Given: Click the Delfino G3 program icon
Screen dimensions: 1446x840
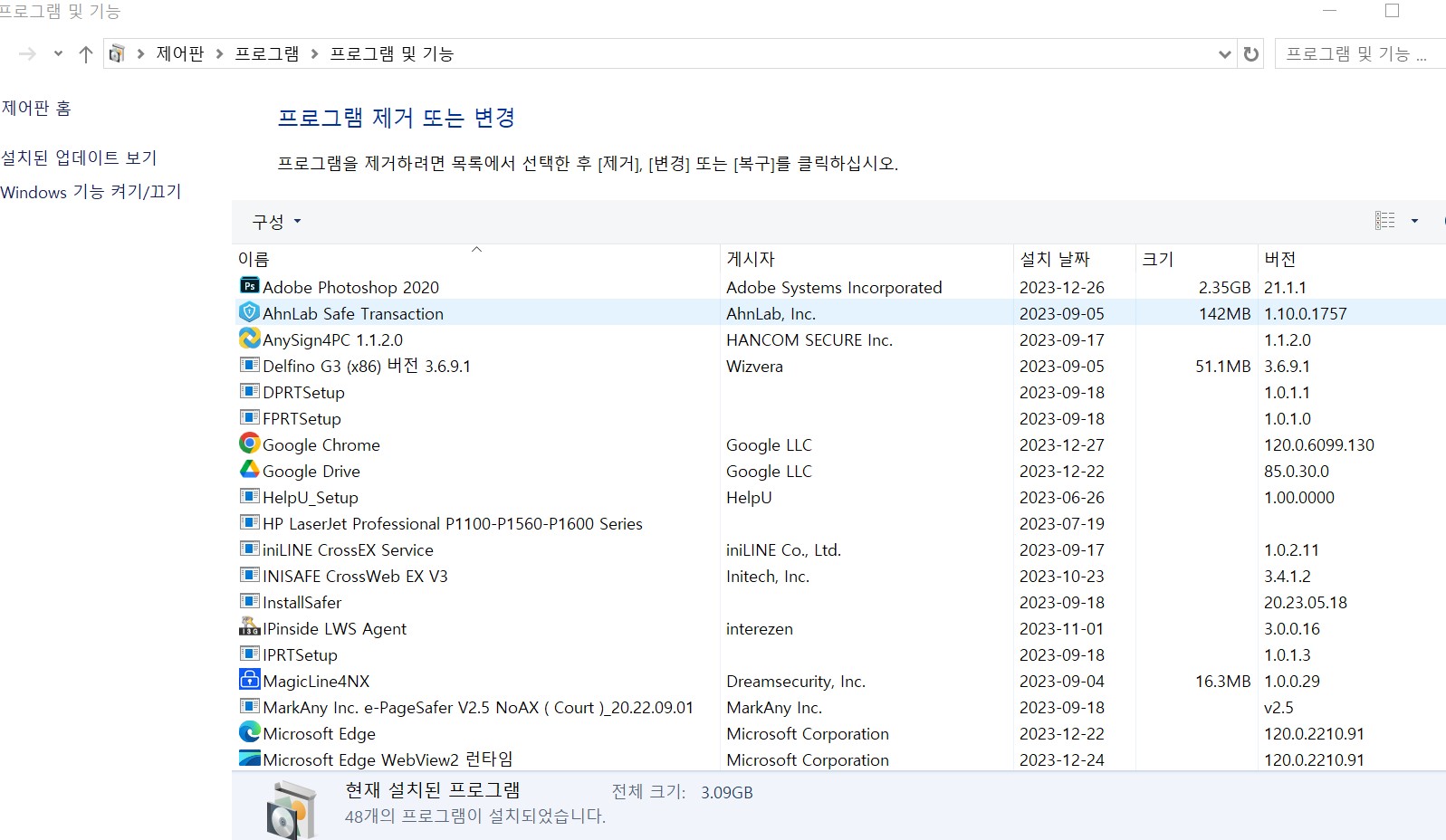Looking at the screenshot, I should click(x=249, y=365).
